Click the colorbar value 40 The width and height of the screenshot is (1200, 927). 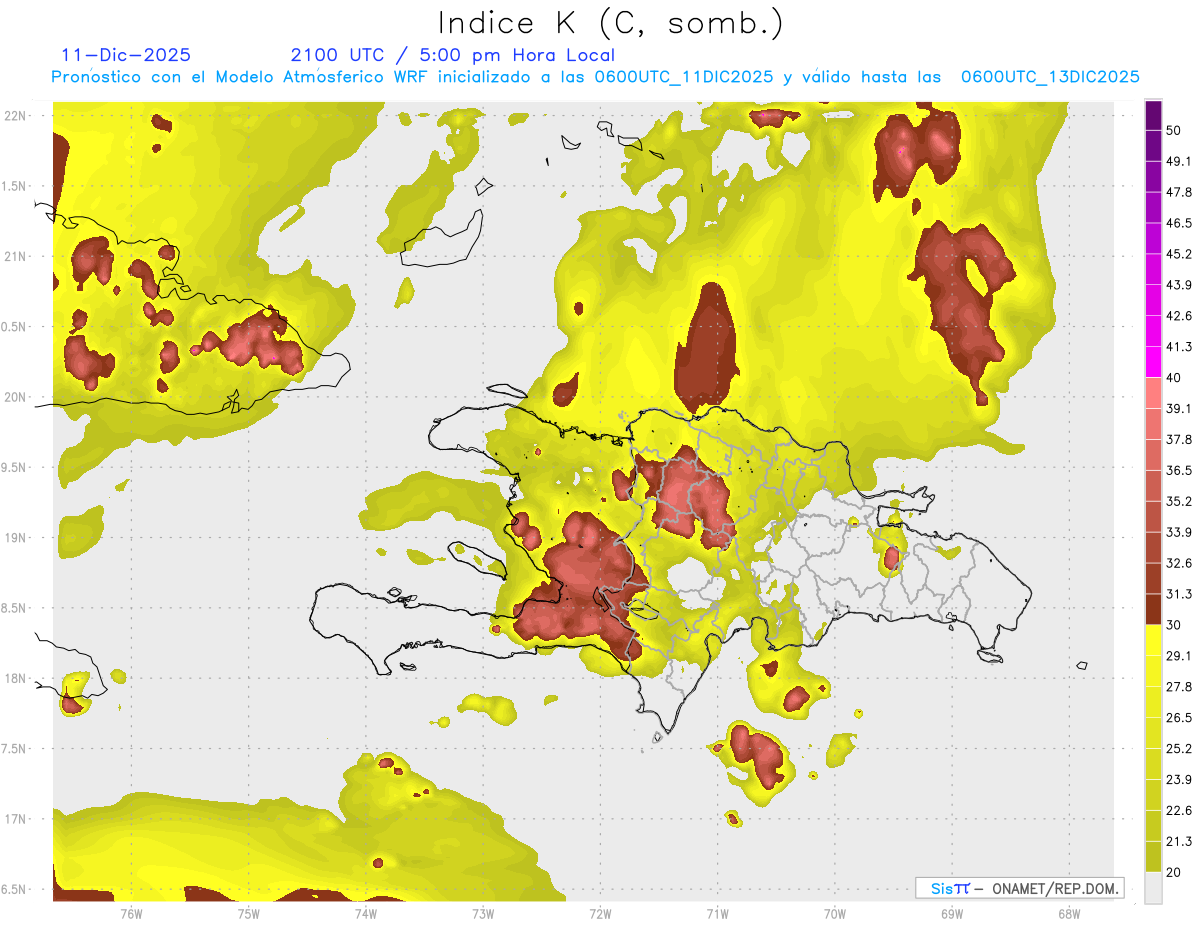pos(1175,378)
